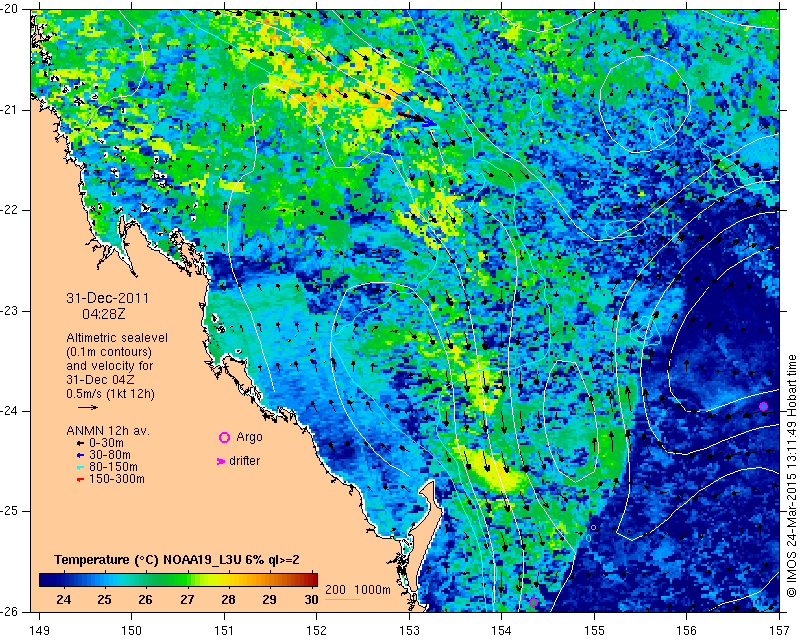Screen dimensions: 800x640
Task: Click the 'Altimetric sealevel' text line
Action: 117,338
